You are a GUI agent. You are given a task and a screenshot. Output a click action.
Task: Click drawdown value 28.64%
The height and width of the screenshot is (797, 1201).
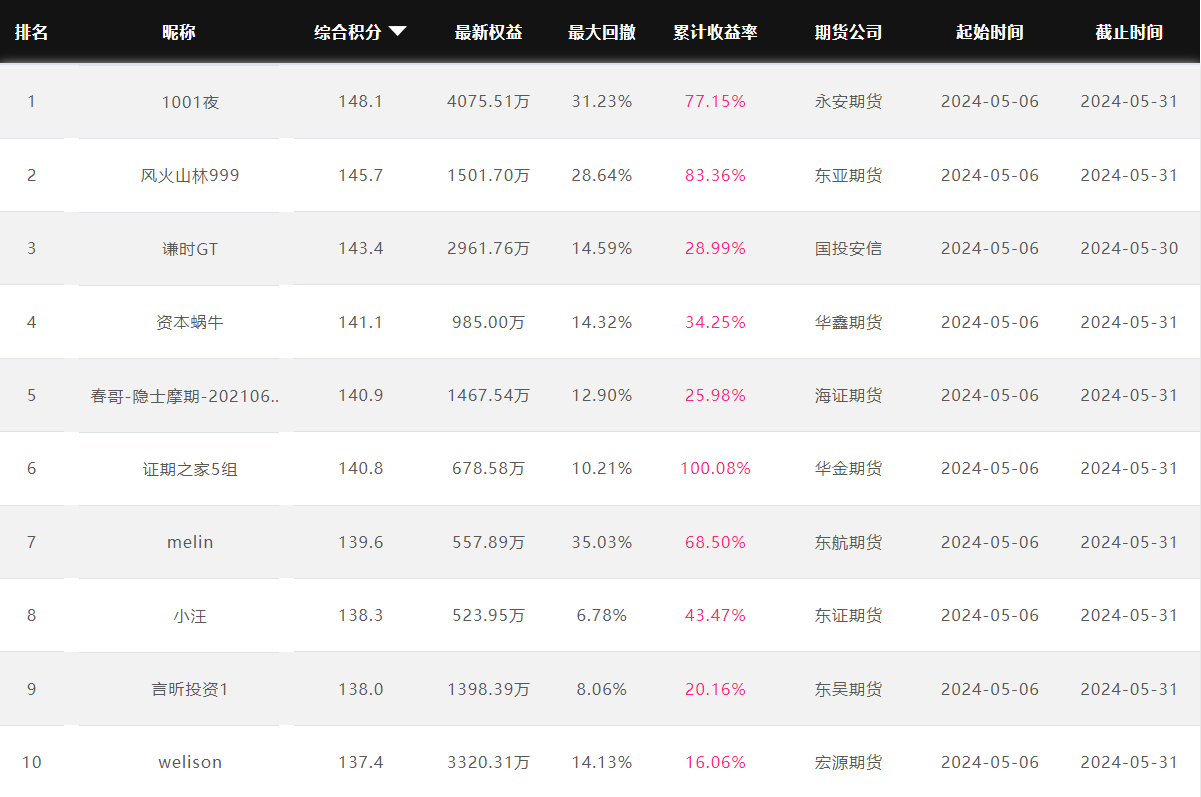(x=602, y=175)
